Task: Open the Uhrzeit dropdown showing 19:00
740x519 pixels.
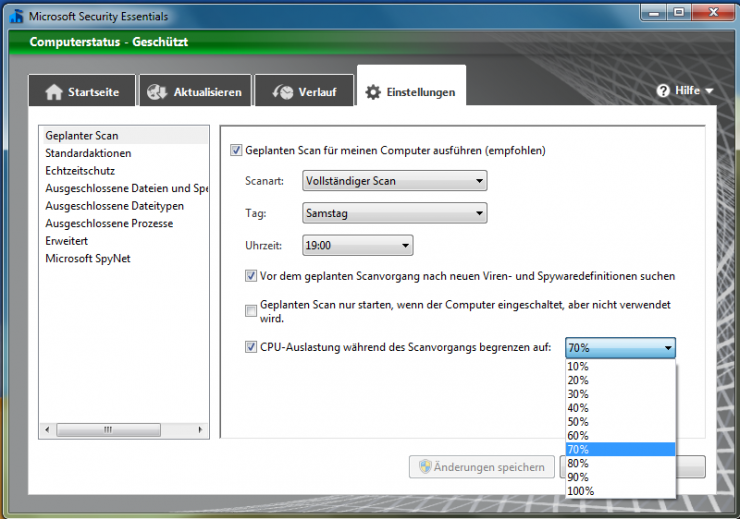Action: [358, 245]
